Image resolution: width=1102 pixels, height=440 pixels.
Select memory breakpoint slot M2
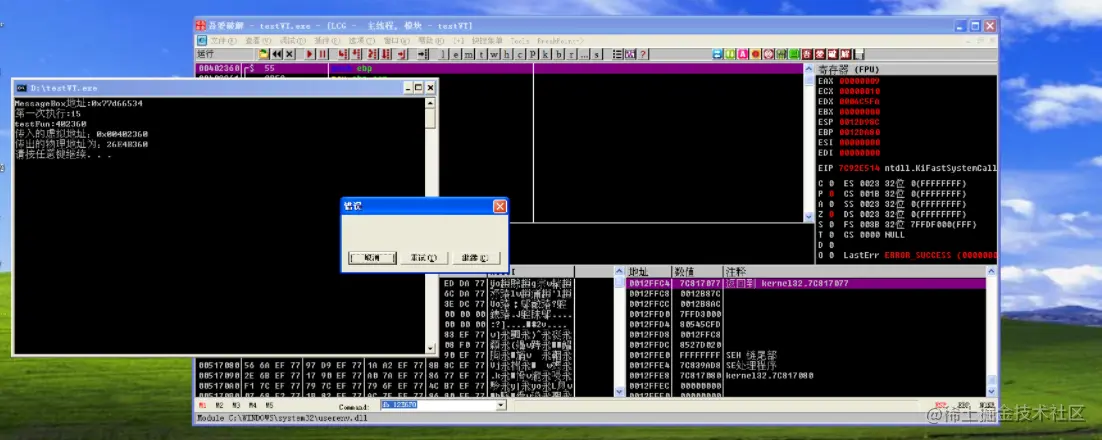[x=219, y=406]
